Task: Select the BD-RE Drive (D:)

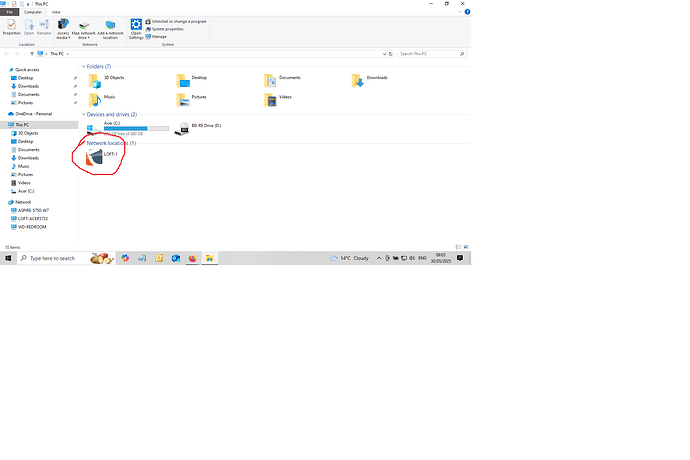Action: 198,129
